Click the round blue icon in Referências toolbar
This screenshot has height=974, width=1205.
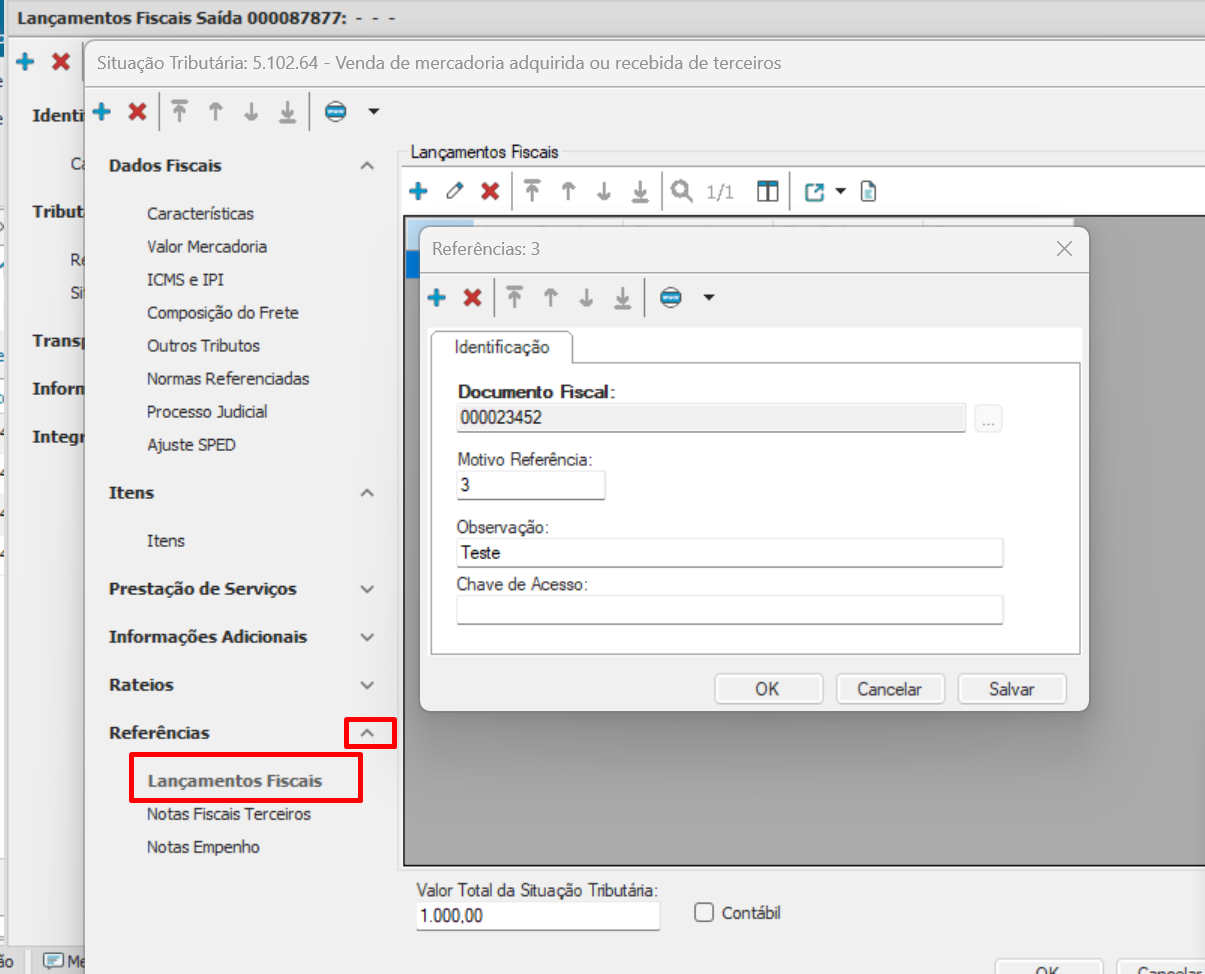671,297
